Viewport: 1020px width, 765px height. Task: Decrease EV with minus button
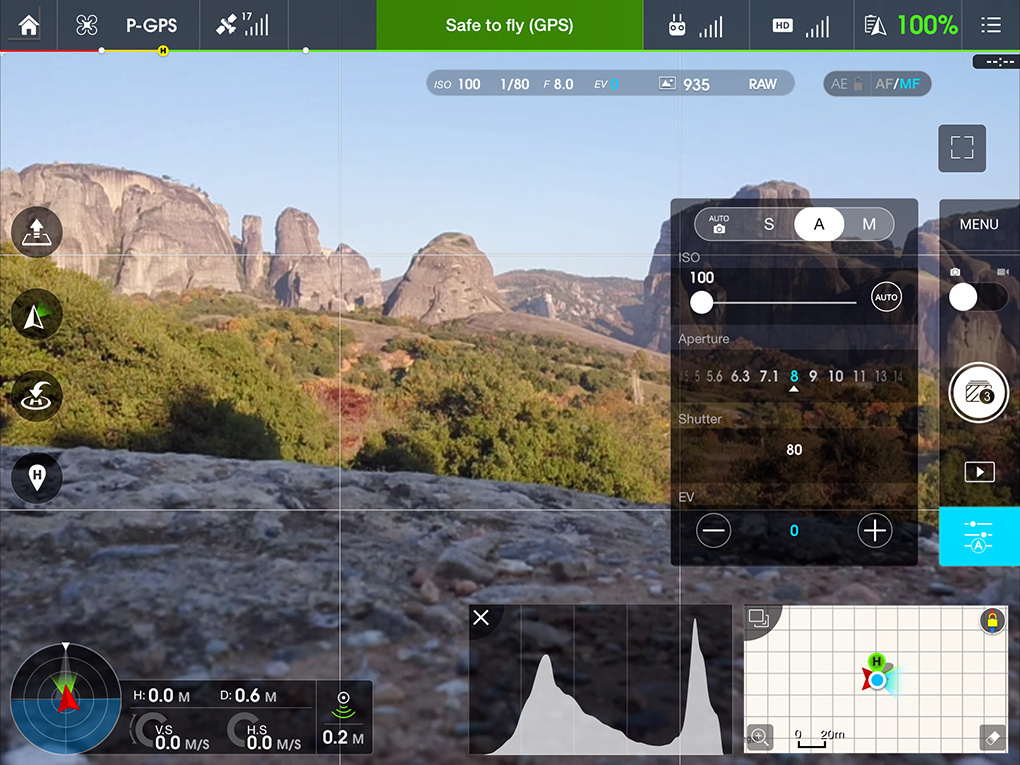coord(714,531)
